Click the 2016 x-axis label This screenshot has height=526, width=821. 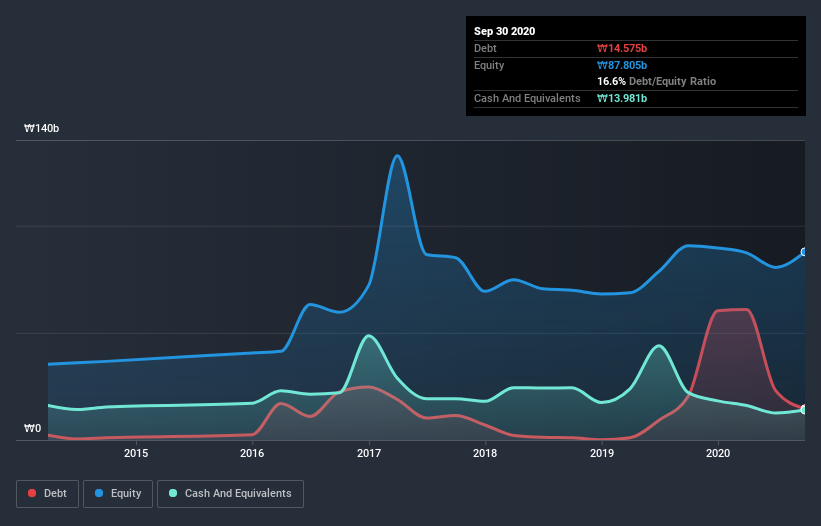click(x=252, y=453)
